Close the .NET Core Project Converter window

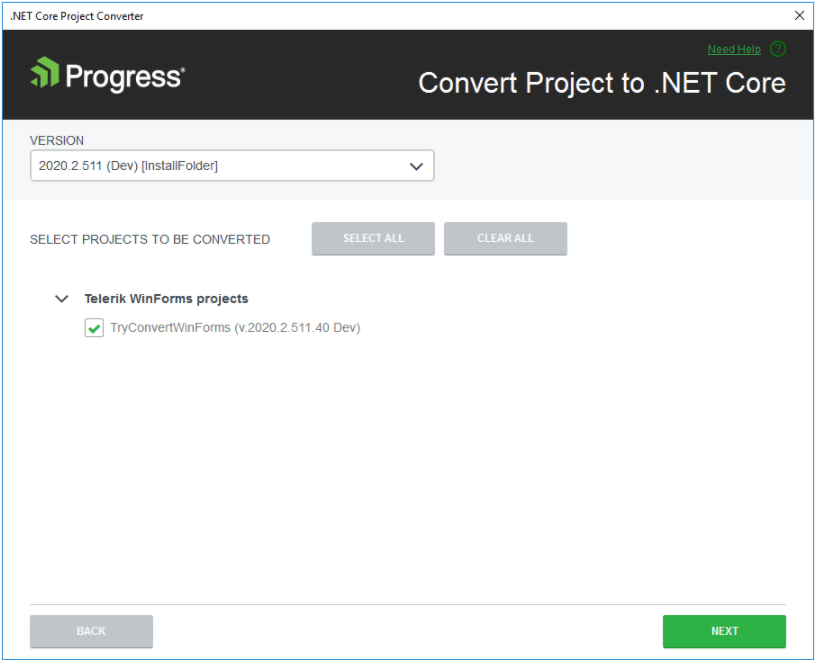pos(800,16)
